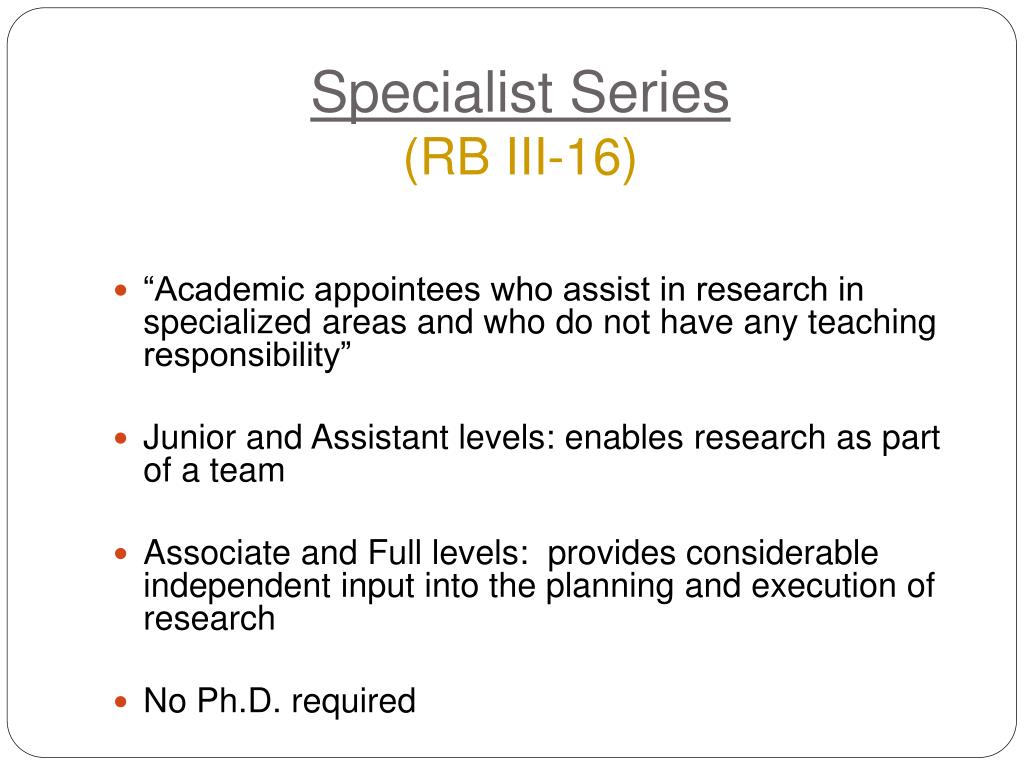Click 'independent input' in third bullet
Viewport: 1024px width, 768px height.
tap(279, 587)
